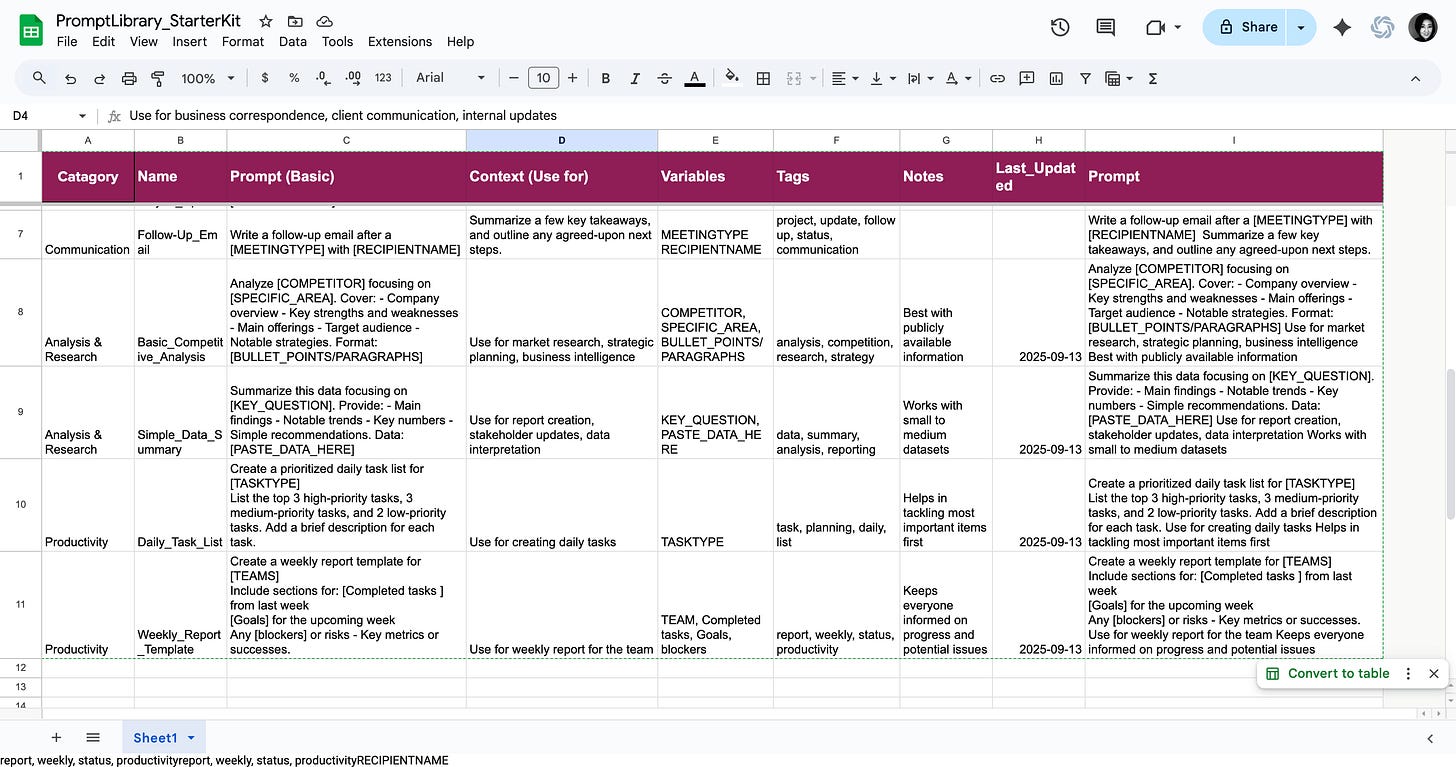Screen dimensions: 1456x767
Task: Open the text color picker
Action: pos(695,78)
